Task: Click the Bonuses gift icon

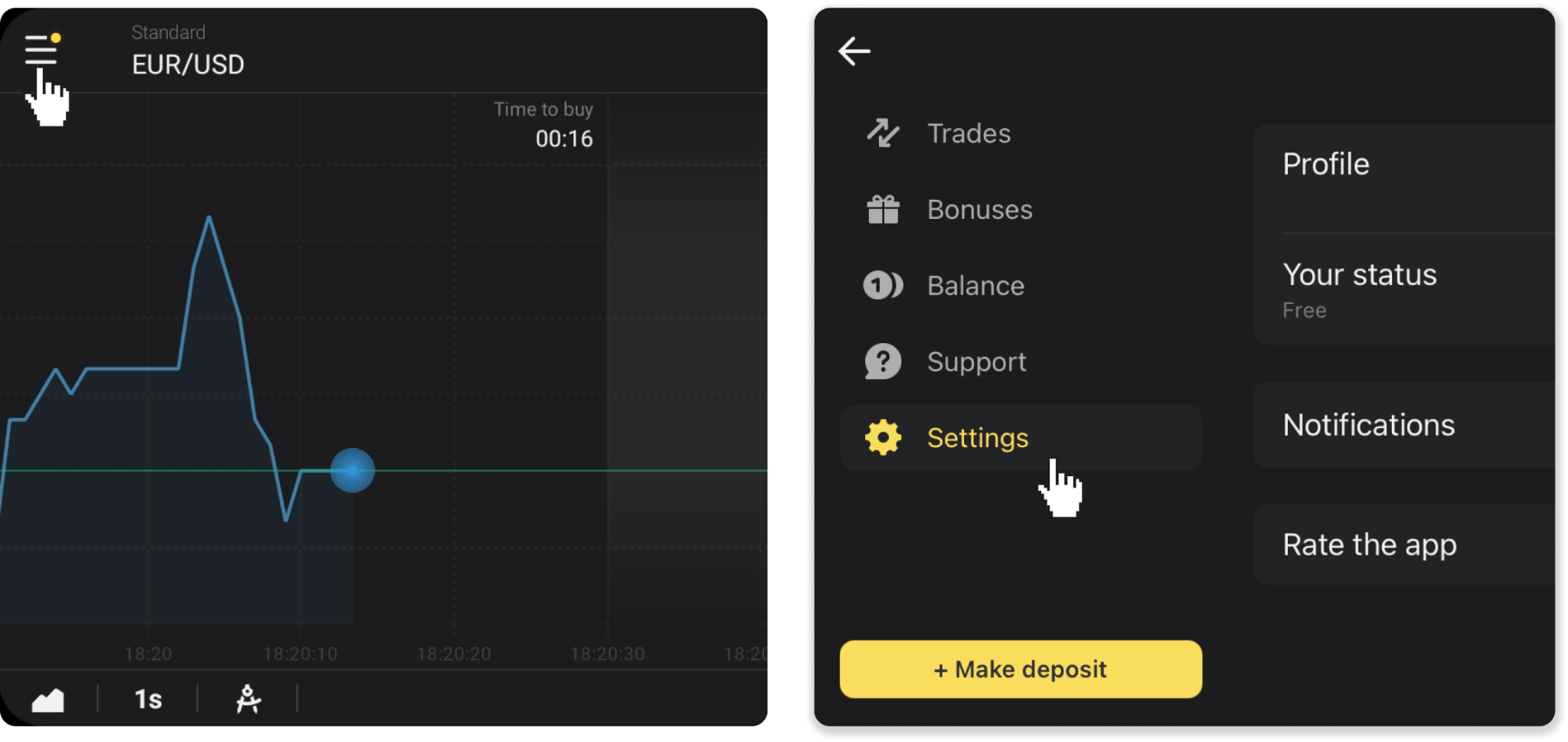Action: [883, 209]
